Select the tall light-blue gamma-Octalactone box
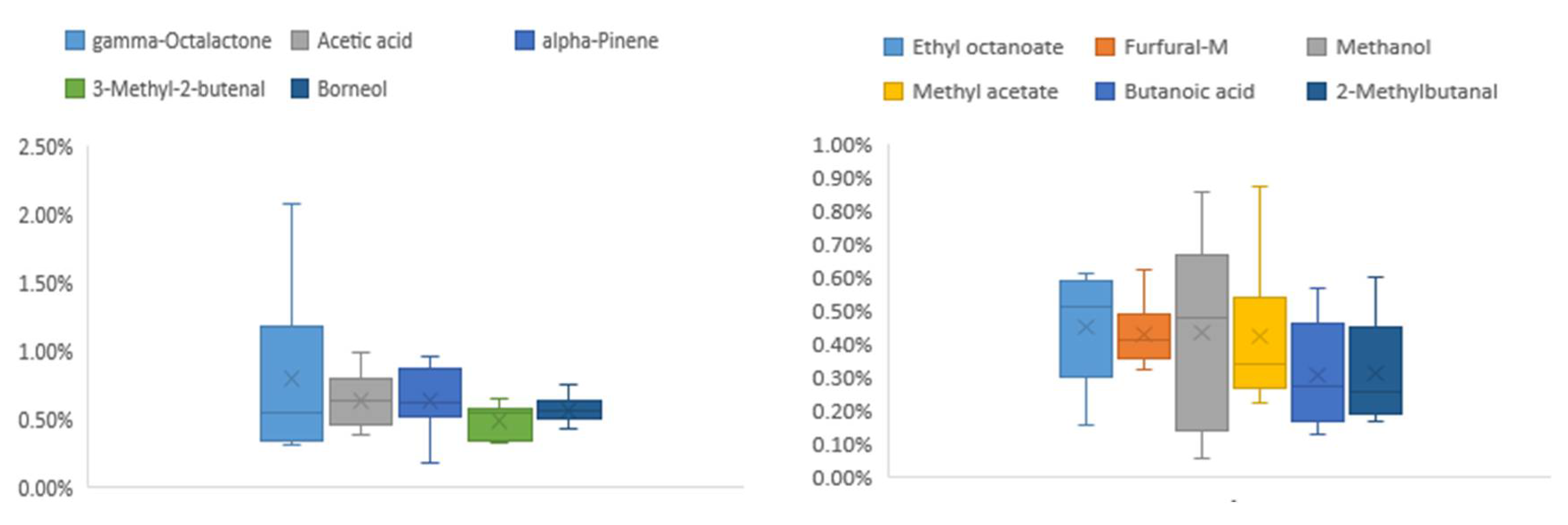The height and width of the screenshot is (525, 1568). click(292, 383)
